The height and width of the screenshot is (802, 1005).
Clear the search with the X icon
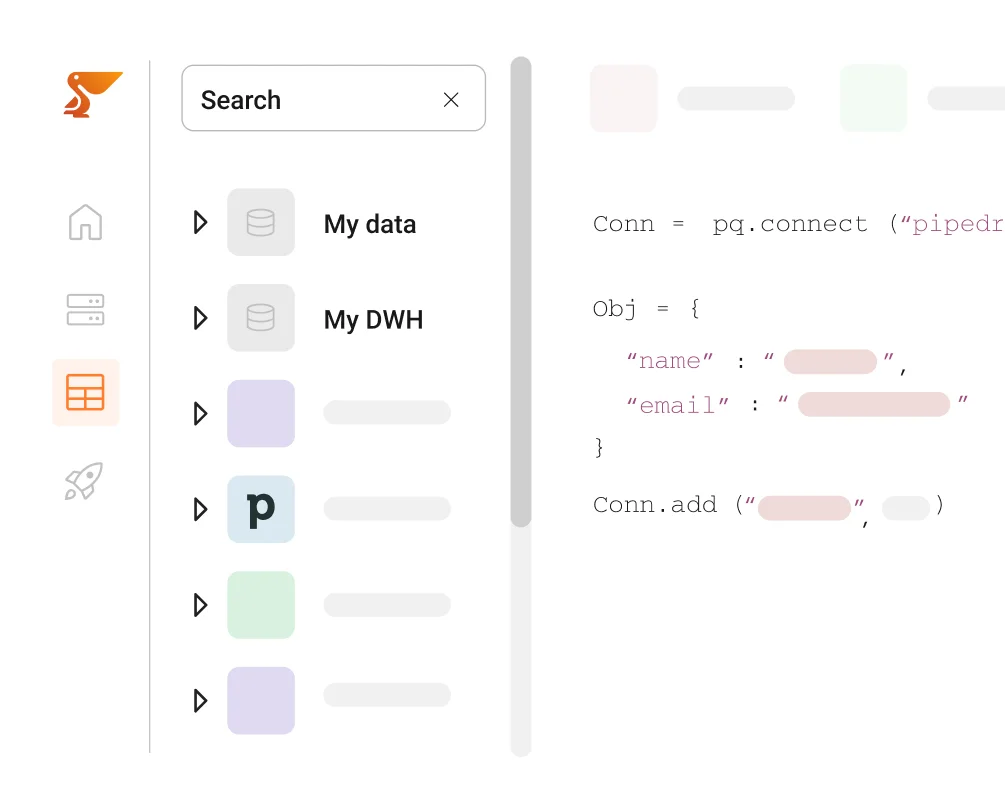451,99
